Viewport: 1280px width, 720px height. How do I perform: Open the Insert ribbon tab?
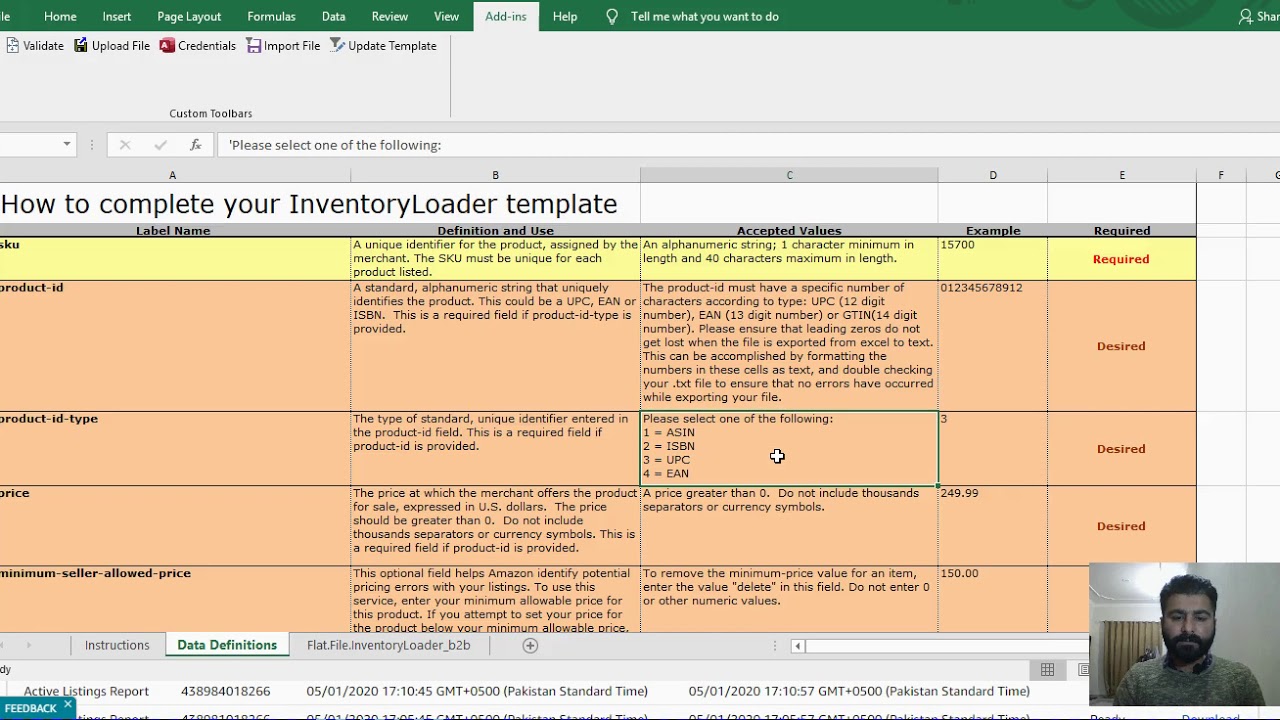pyautogui.click(x=116, y=16)
